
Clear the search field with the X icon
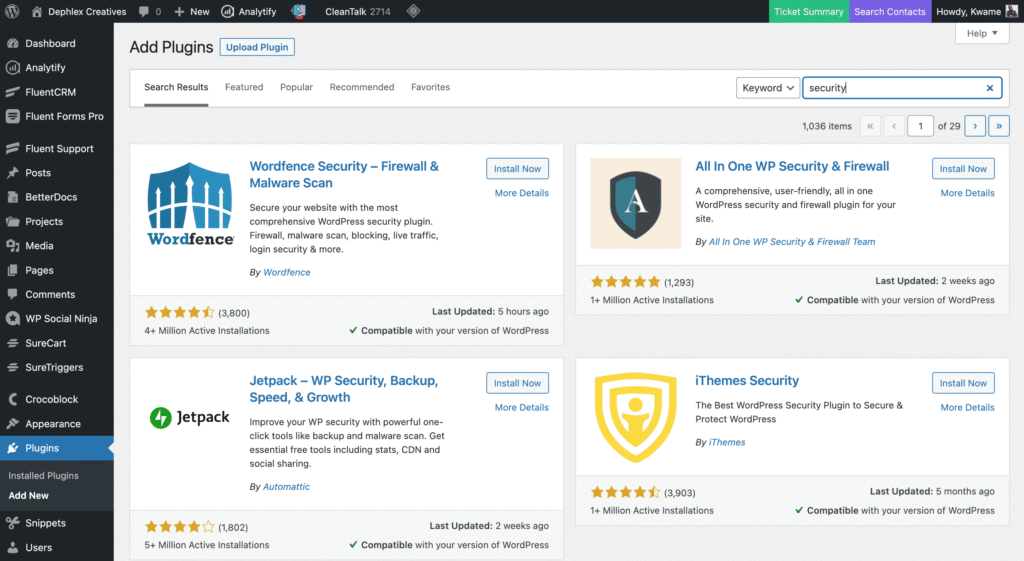click(990, 88)
